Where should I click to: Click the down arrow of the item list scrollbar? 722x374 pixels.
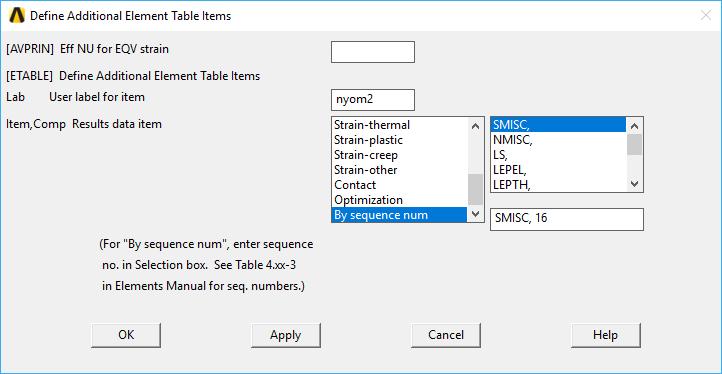476,214
